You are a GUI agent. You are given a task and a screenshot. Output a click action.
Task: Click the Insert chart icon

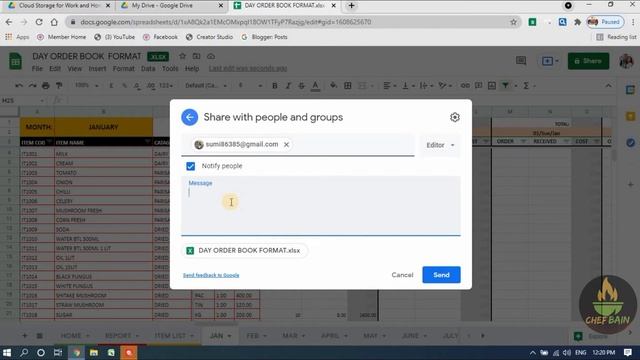click(492, 86)
